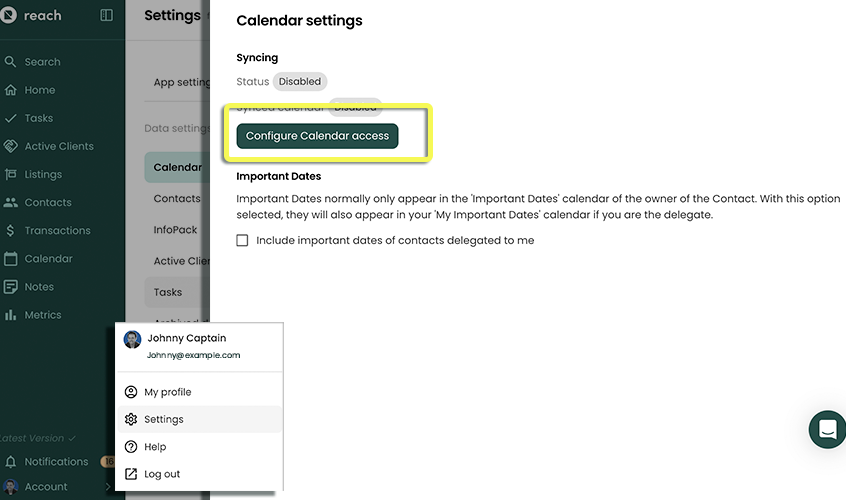Click Johnny Captain's profile avatar
The height and width of the screenshot is (500, 846).
(132, 340)
